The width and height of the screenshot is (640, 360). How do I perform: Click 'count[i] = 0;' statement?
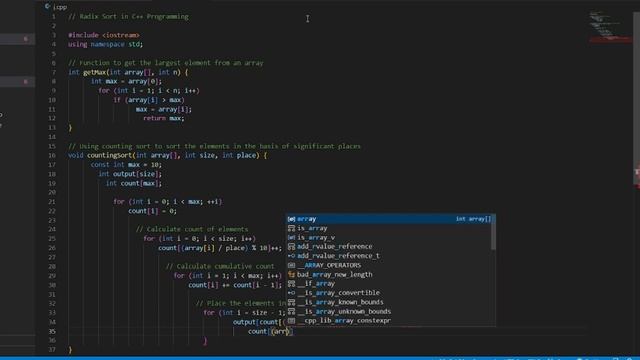[x=152, y=211]
